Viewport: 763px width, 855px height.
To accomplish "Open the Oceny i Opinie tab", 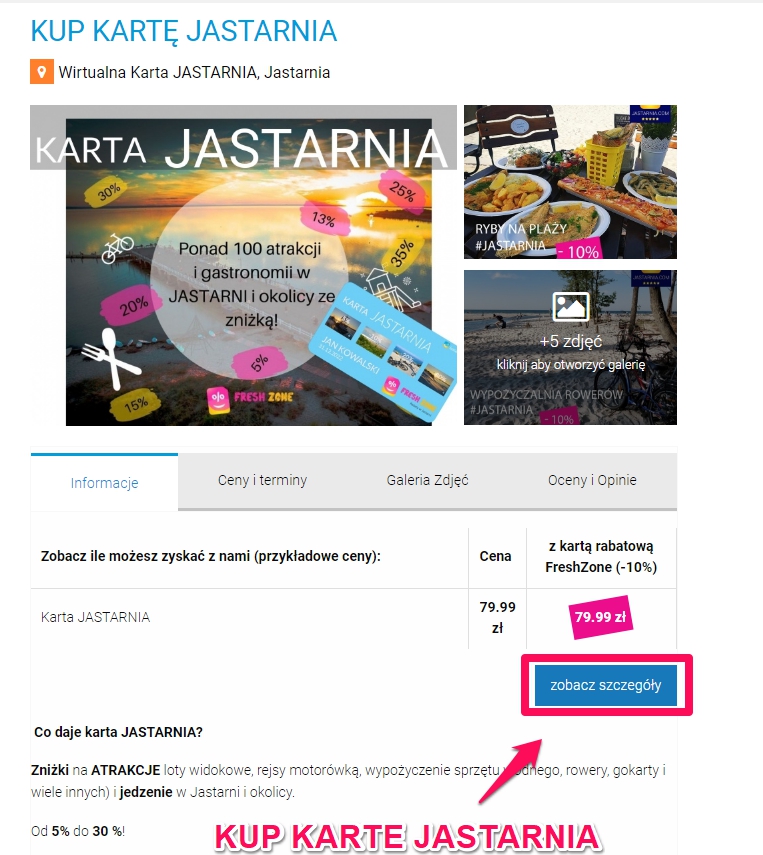I will click(x=592, y=480).
